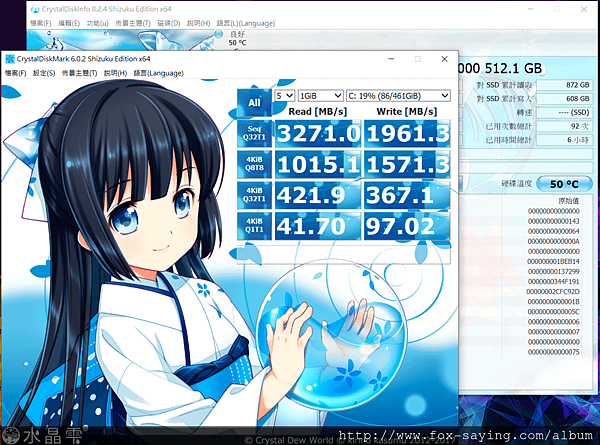Click the 608 GB host writes value

coord(565,99)
